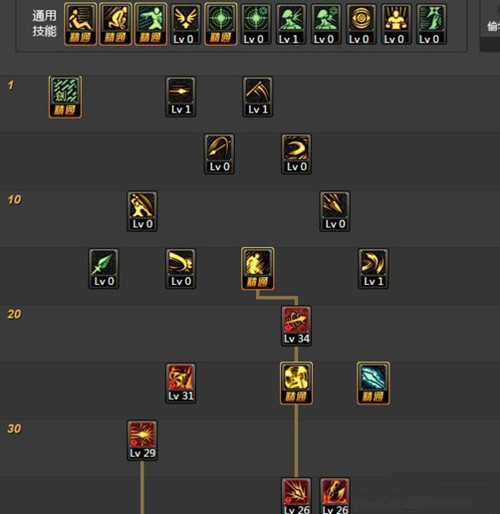Select the golden wings Lv 0 general skill
This screenshot has width=500, height=514.
tap(186, 24)
